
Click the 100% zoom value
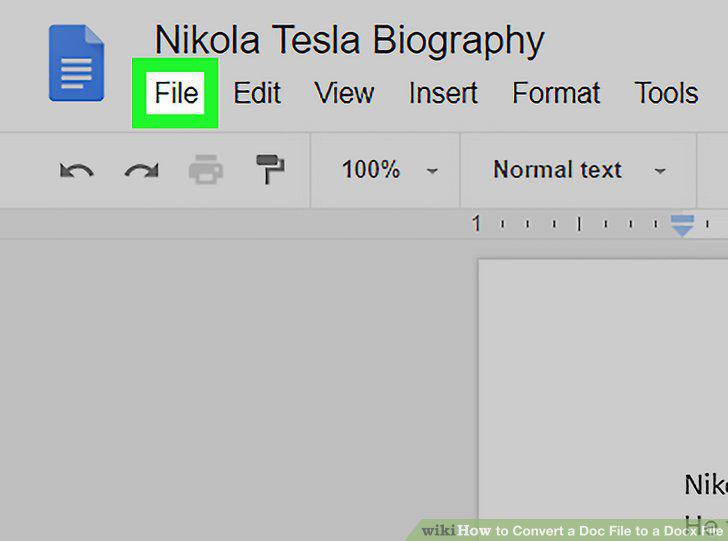[370, 169]
